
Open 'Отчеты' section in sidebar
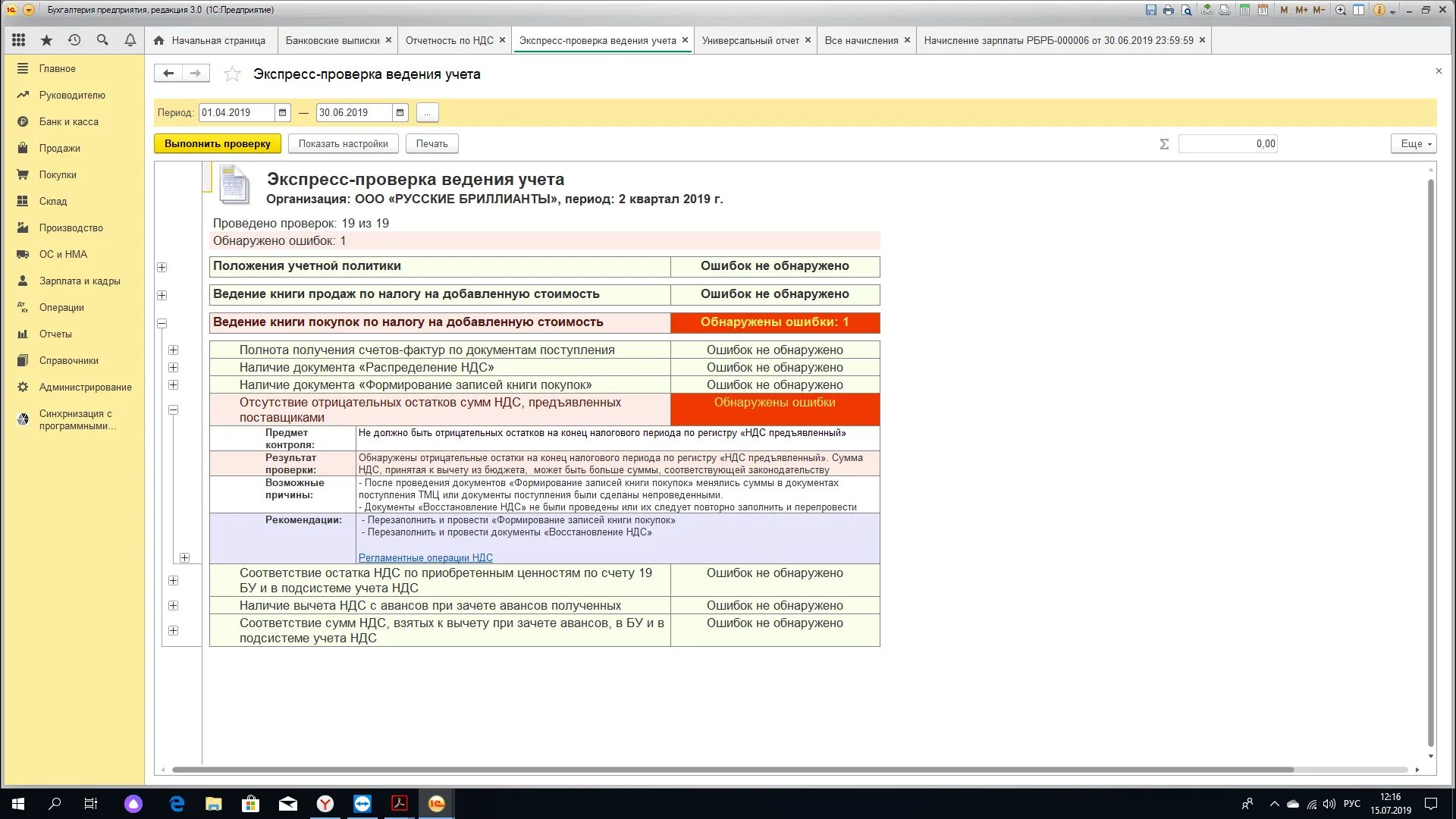[x=55, y=334]
